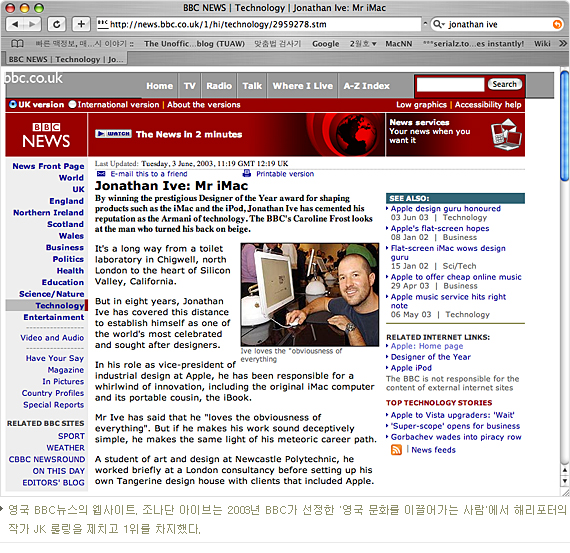
Task: Open the Talk tab
Action: pos(252,86)
